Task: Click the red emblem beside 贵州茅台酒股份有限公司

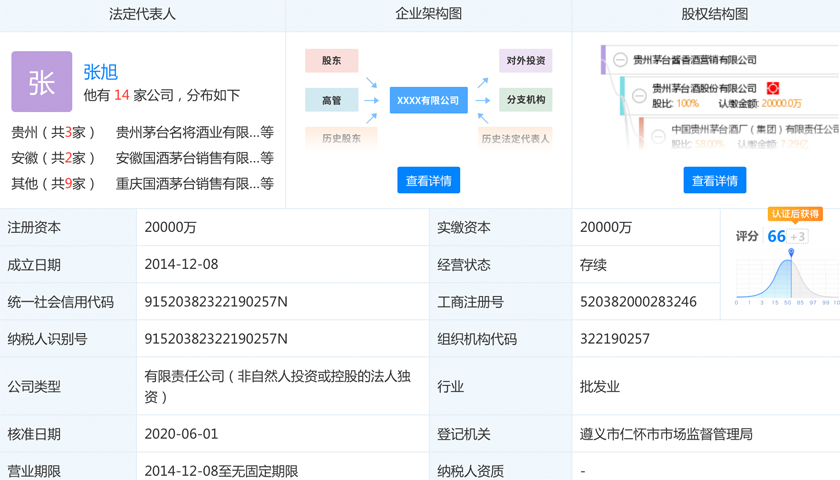Action: point(772,88)
